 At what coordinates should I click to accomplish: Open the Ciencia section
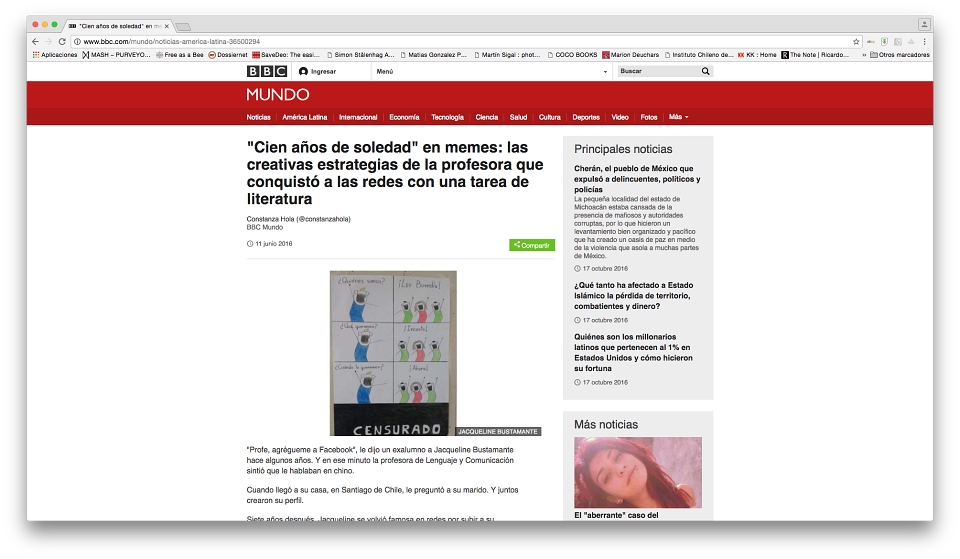tap(487, 118)
